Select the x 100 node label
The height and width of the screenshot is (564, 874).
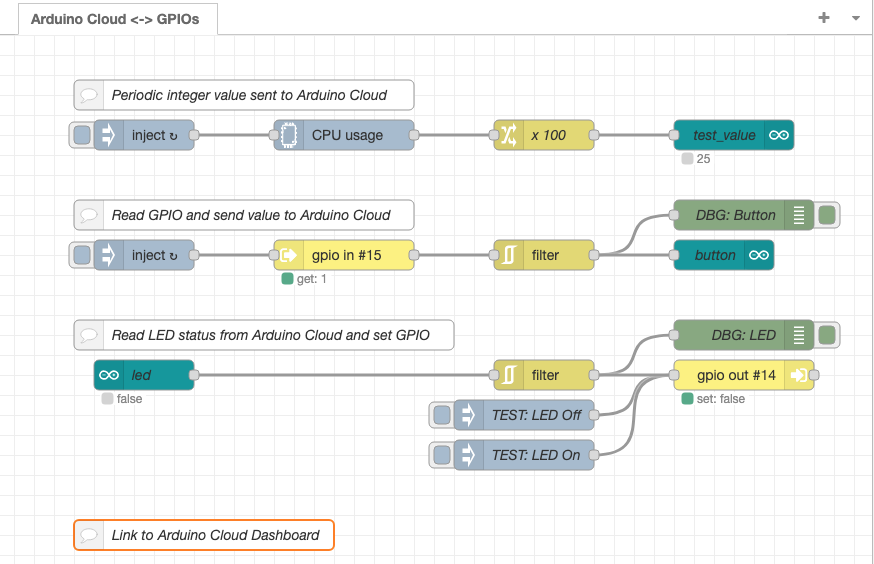pyautogui.click(x=548, y=135)
